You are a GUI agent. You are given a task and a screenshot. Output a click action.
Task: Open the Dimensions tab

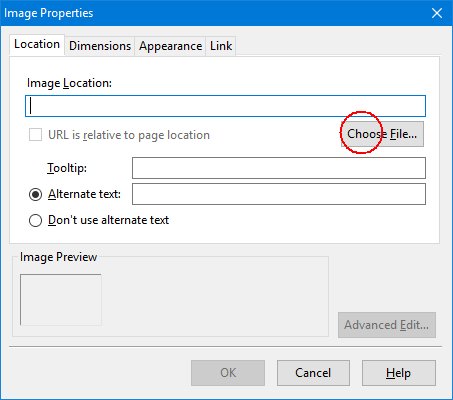point(100,46)
